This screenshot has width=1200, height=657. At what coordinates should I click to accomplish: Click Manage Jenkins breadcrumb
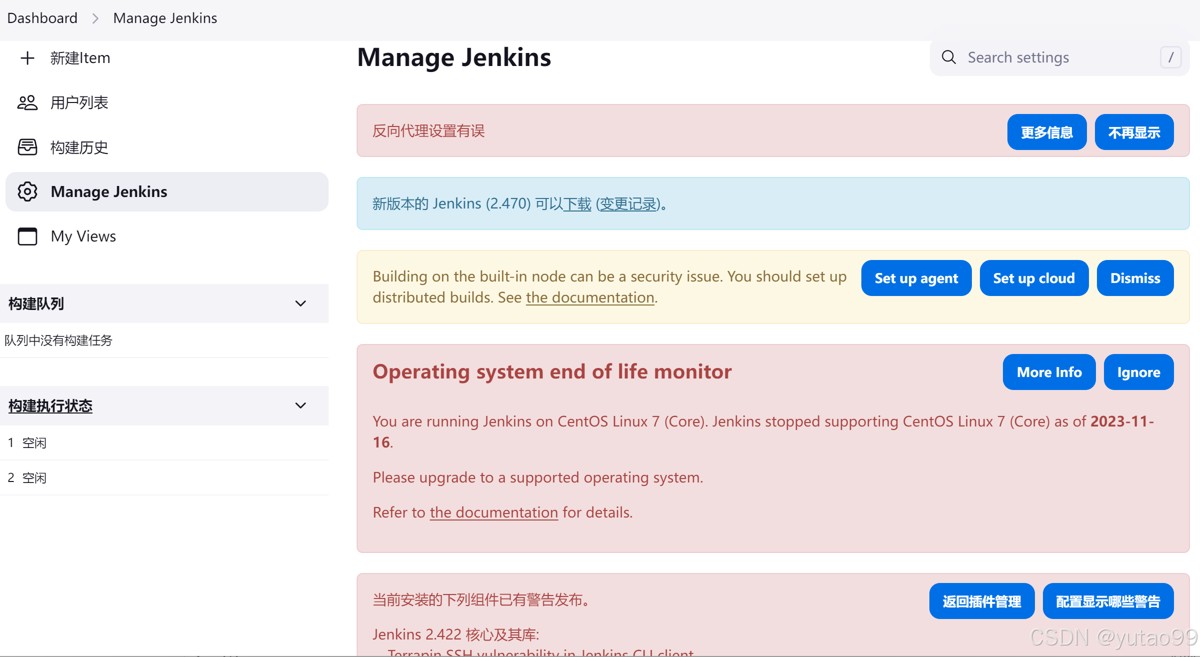[x=165, y=18]
